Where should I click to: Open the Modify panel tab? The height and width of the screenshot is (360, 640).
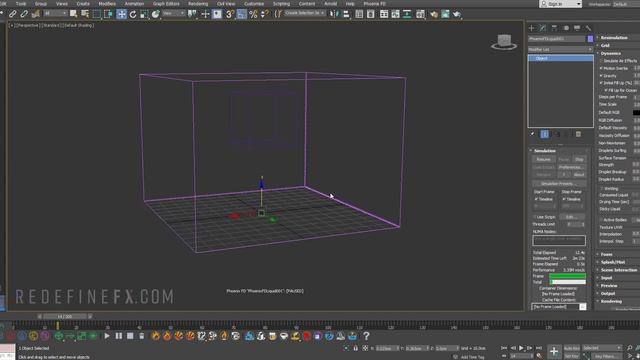543,28
